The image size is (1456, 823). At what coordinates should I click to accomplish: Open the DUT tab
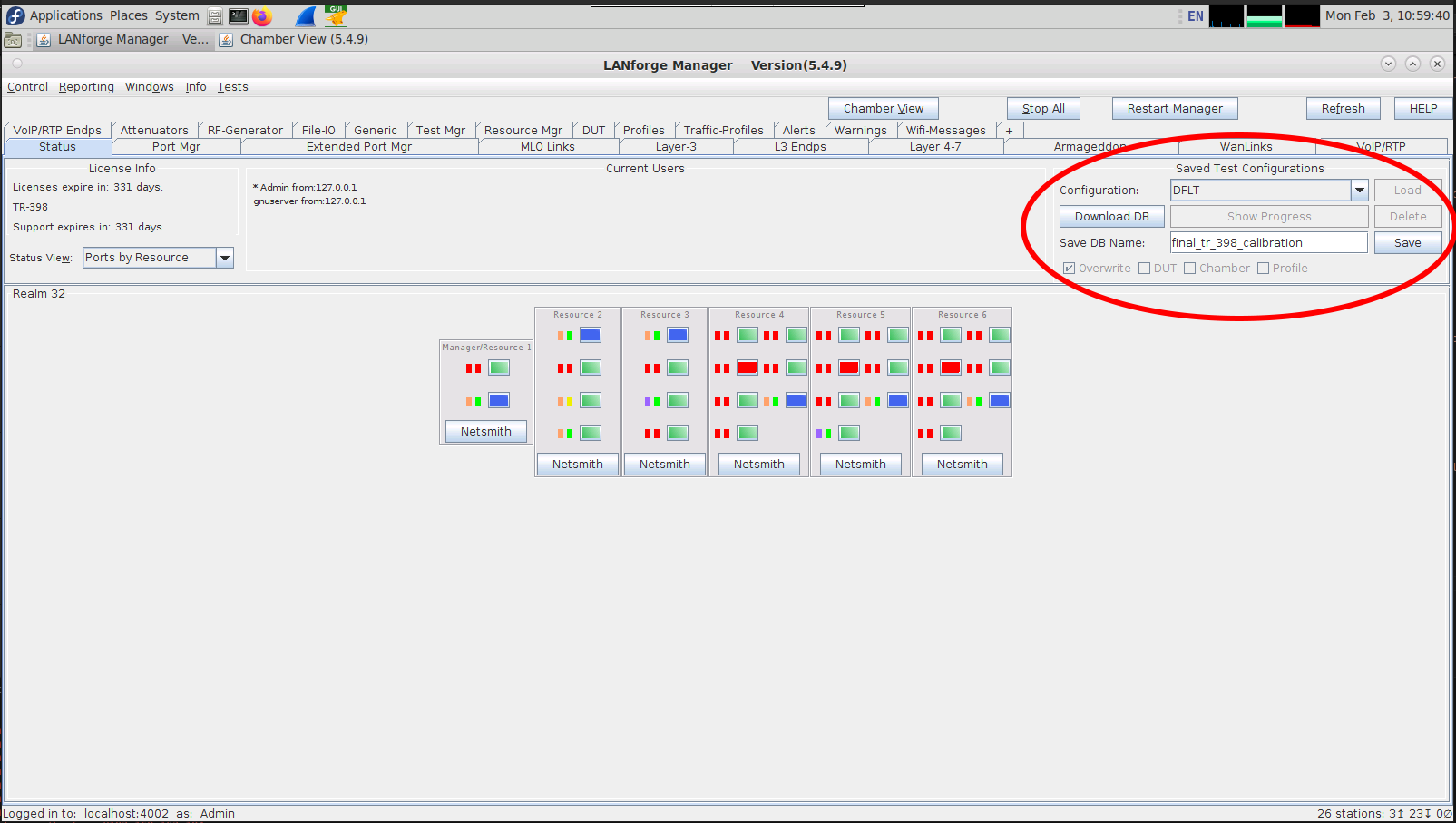pos(593,131)
